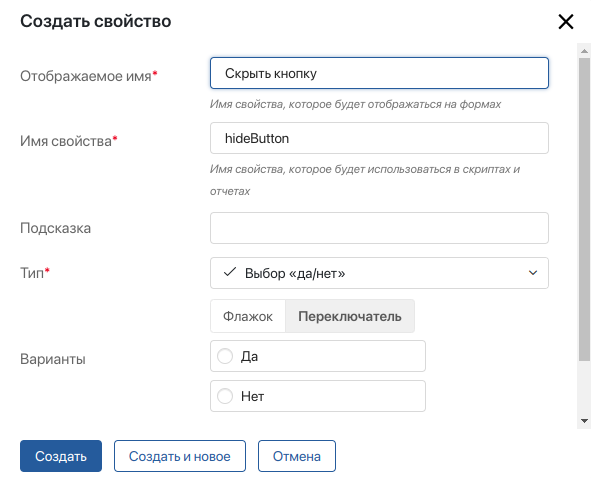Switch to the Флажок display mode
The image size is (591, 478).
pyautogui.click(x=248, y=316)
